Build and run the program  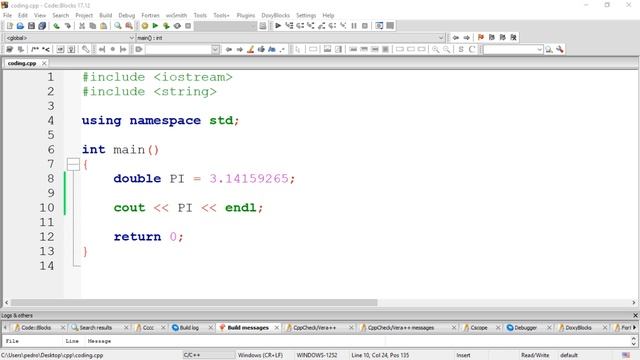point(166,26)
